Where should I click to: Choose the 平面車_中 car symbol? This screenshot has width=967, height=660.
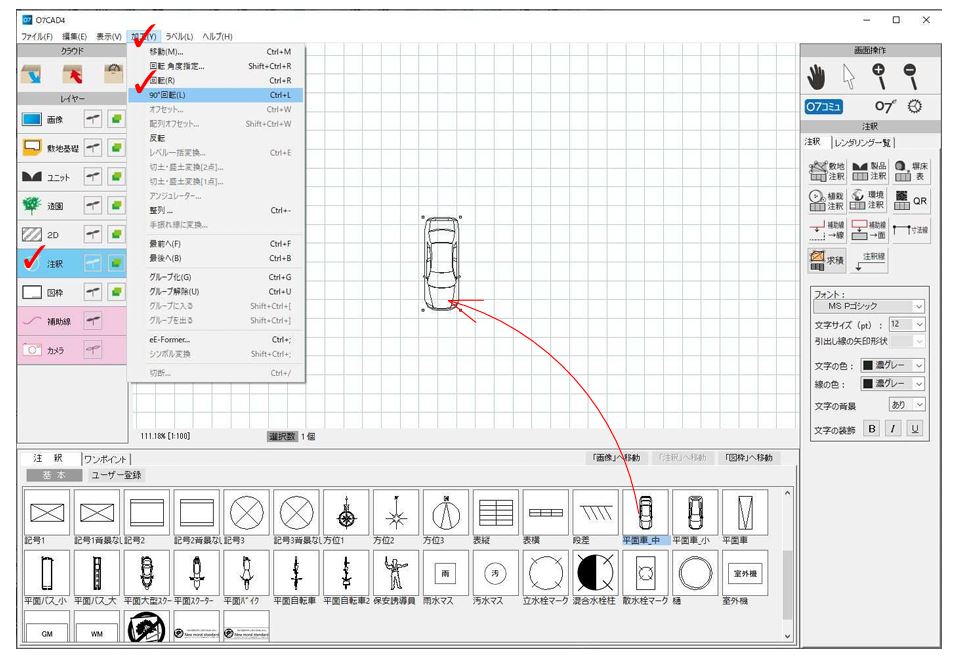tap(645, 513)
